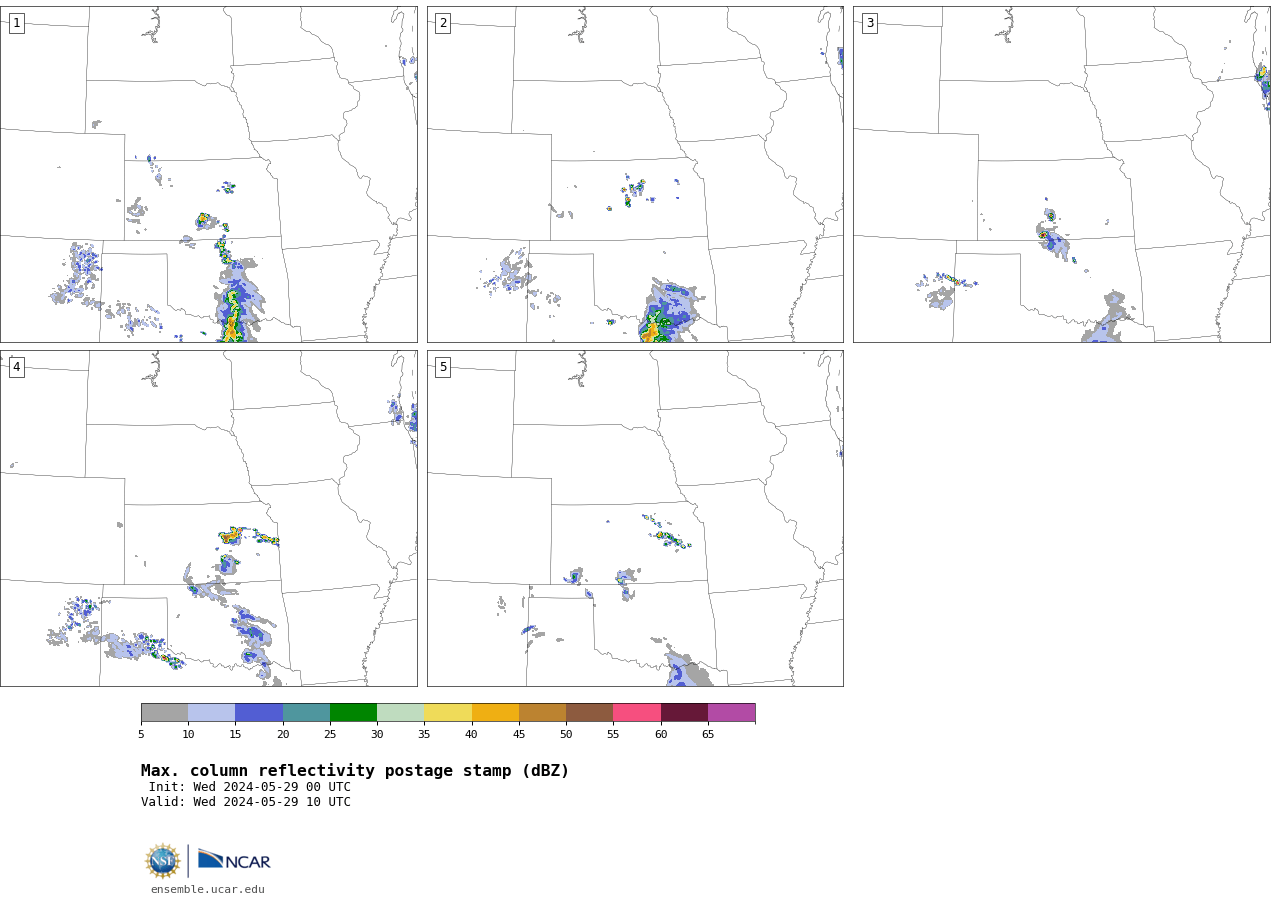Click the pale green 30-35 dBZ swatch

pyautogui.click(x=400, y=713)
